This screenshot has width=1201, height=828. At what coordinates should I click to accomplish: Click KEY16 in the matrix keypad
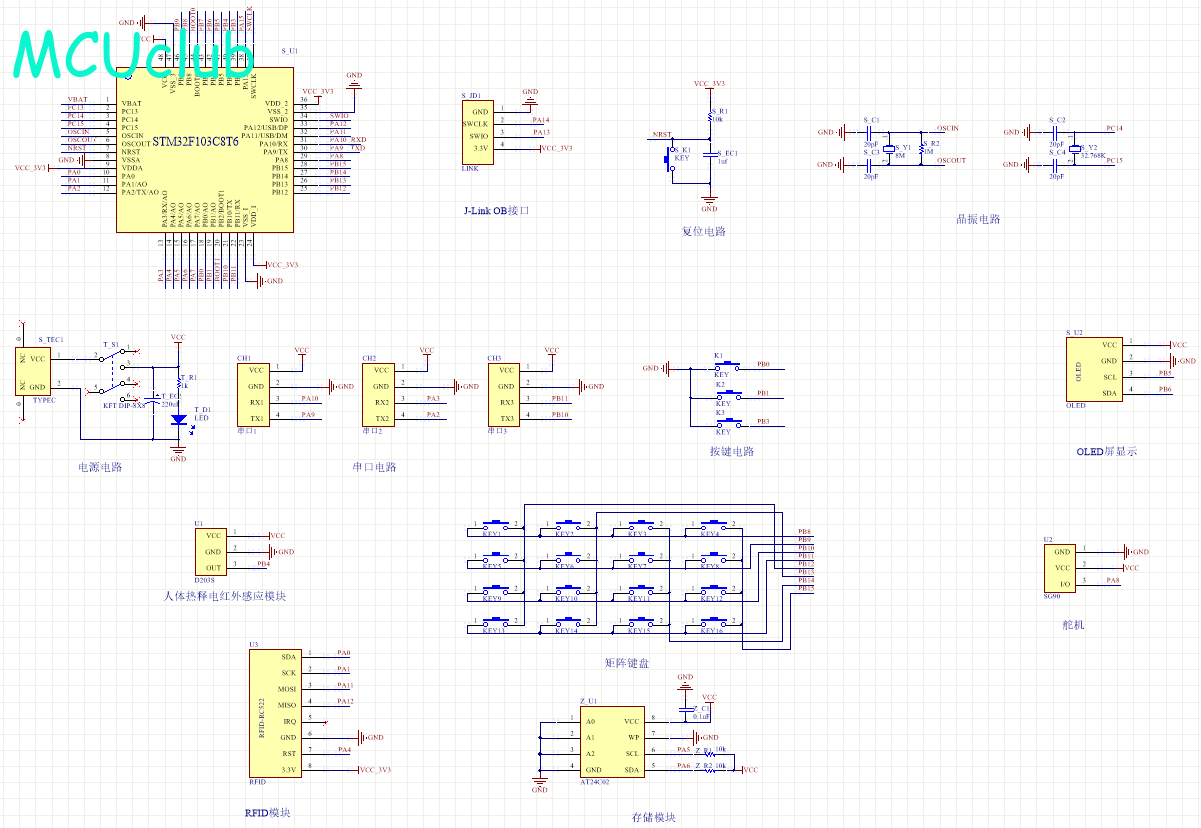click(x=713, y=623)
